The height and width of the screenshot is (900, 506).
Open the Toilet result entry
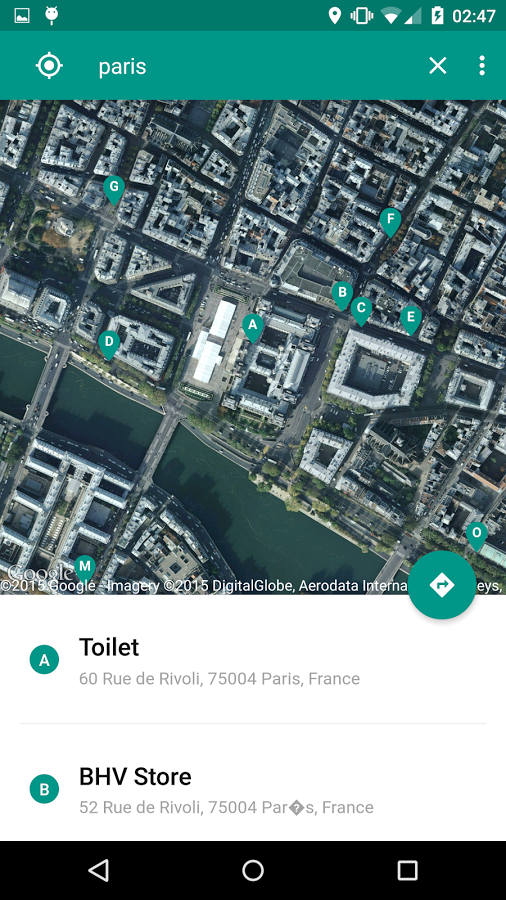253,660
